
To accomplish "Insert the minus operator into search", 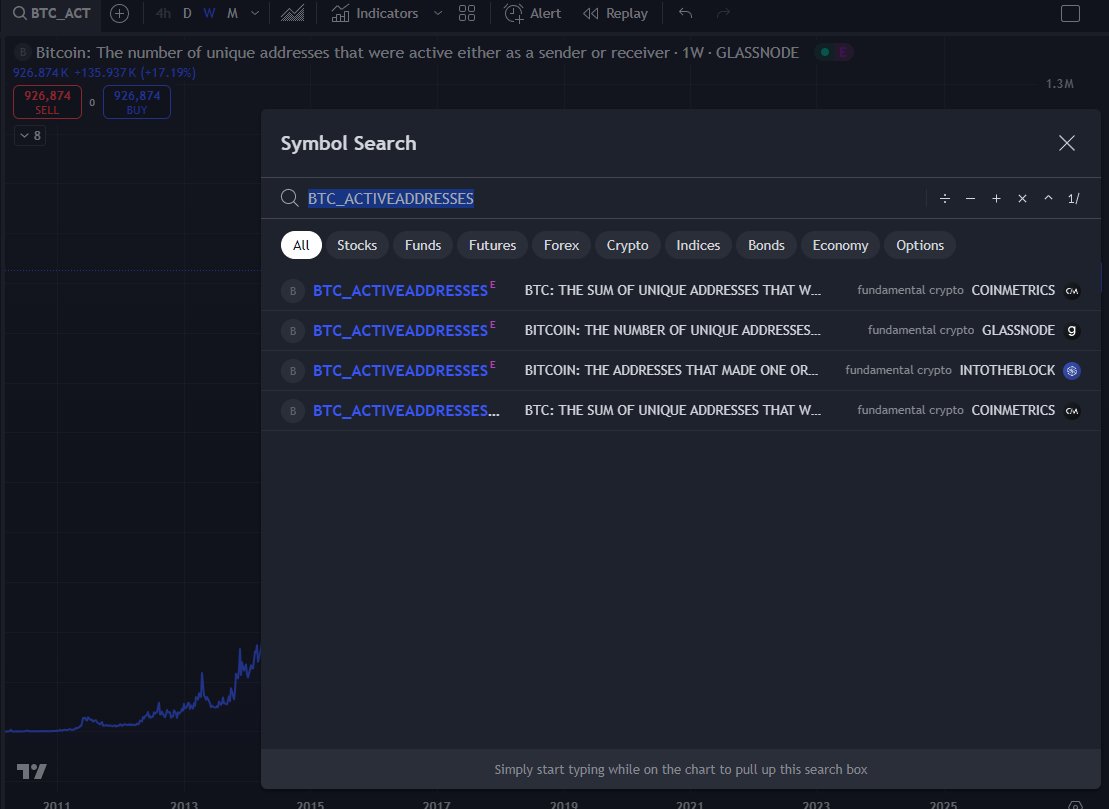I will click(x=970, y=199).
